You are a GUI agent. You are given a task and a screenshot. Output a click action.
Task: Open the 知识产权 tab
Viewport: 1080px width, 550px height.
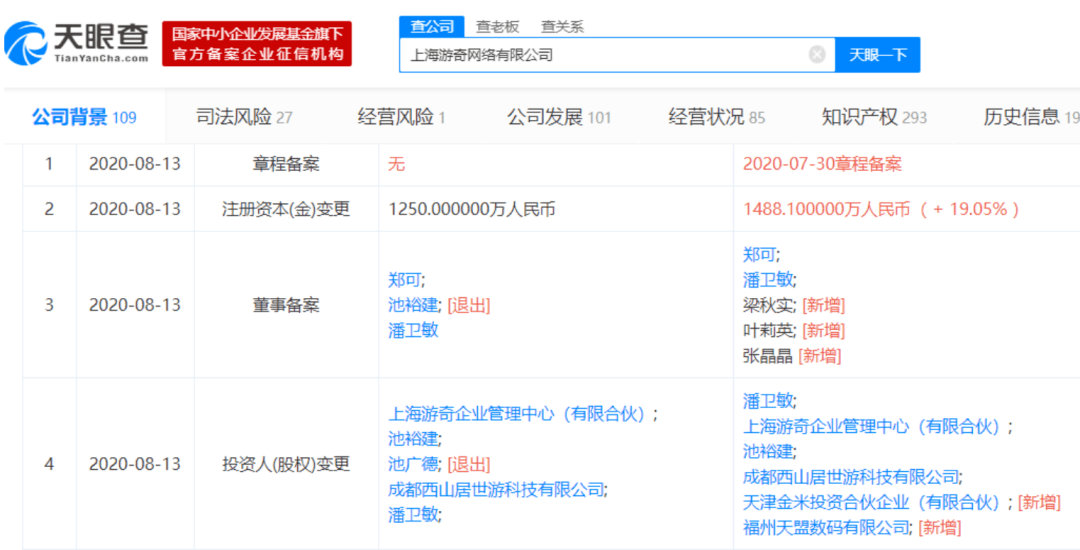pyautogui.click(x=874, y=118)
